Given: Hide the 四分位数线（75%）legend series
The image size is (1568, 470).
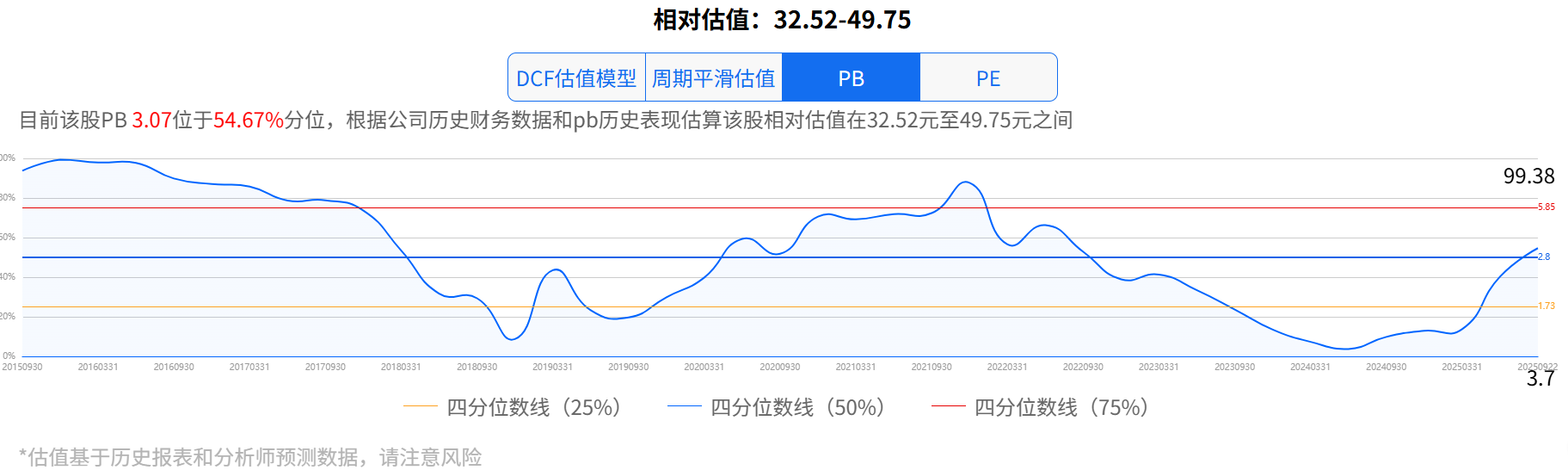Looking at the screenshot, I should [1042, 407].
